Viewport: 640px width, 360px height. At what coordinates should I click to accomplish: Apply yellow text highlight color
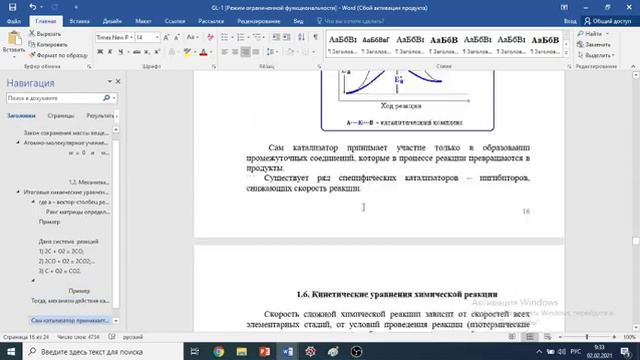coord(187,52)
